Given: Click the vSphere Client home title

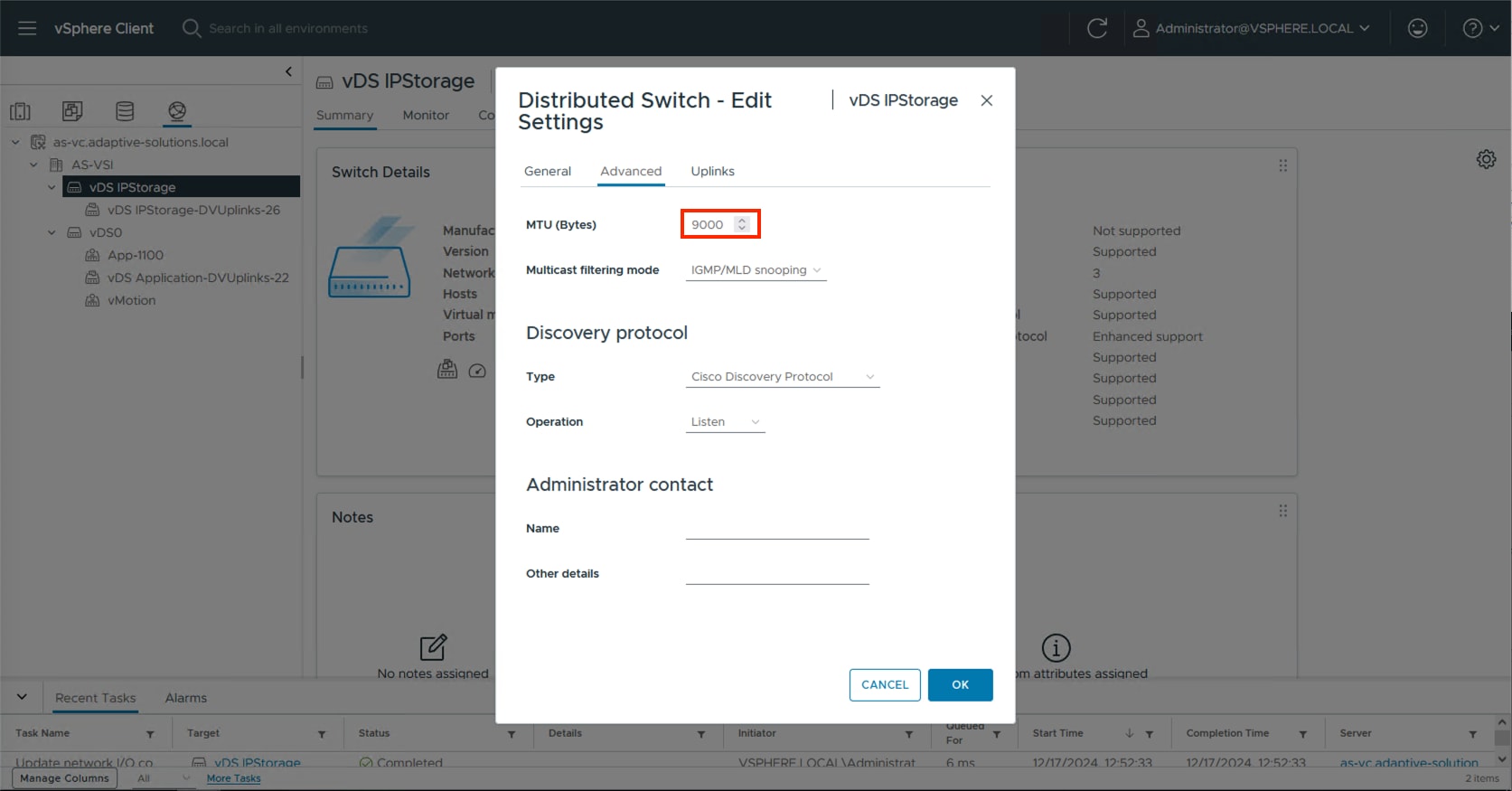Looking at the screenshot, I should 104,28.
